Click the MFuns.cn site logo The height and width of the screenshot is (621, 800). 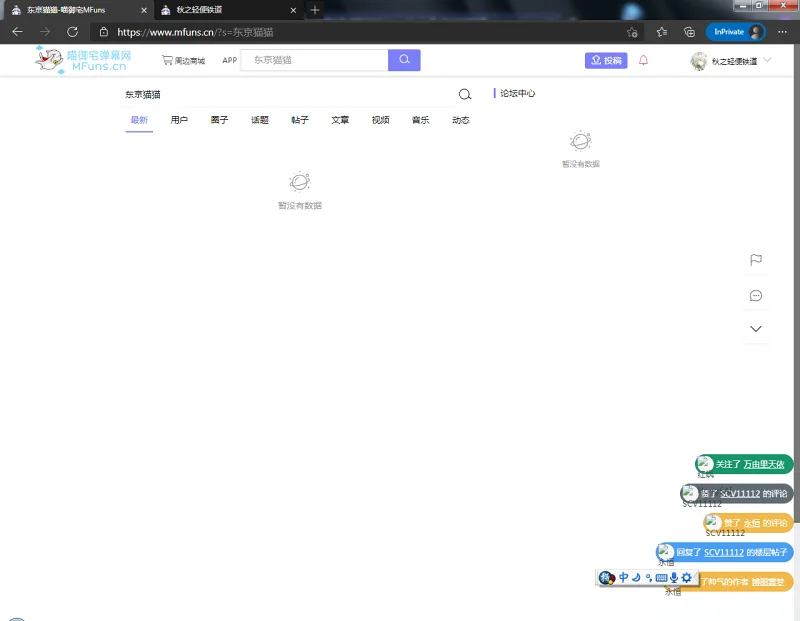(83, 60)
